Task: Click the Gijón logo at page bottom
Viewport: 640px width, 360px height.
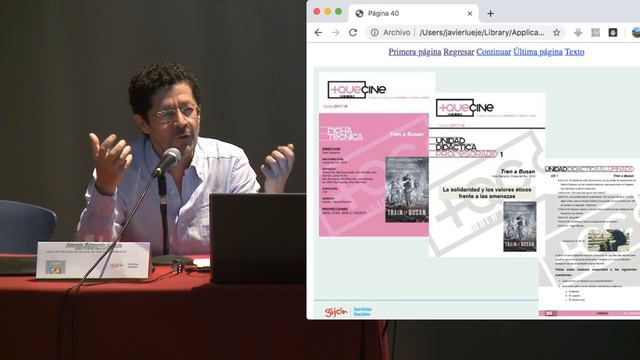Action: pos(336,312)
